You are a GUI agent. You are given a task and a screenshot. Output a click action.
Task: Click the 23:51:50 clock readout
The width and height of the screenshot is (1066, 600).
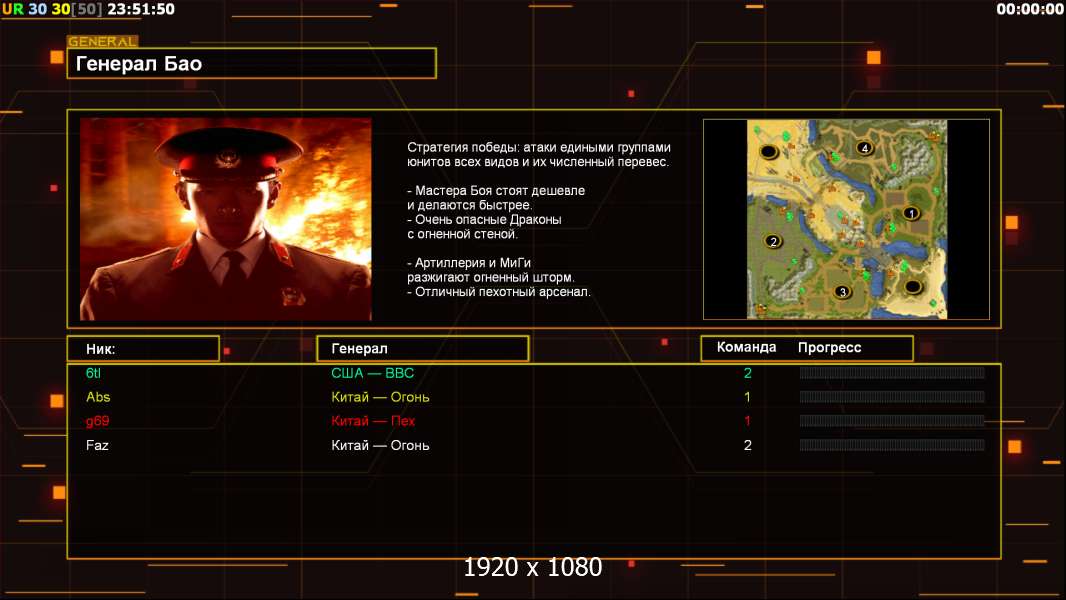click(141, 9)
